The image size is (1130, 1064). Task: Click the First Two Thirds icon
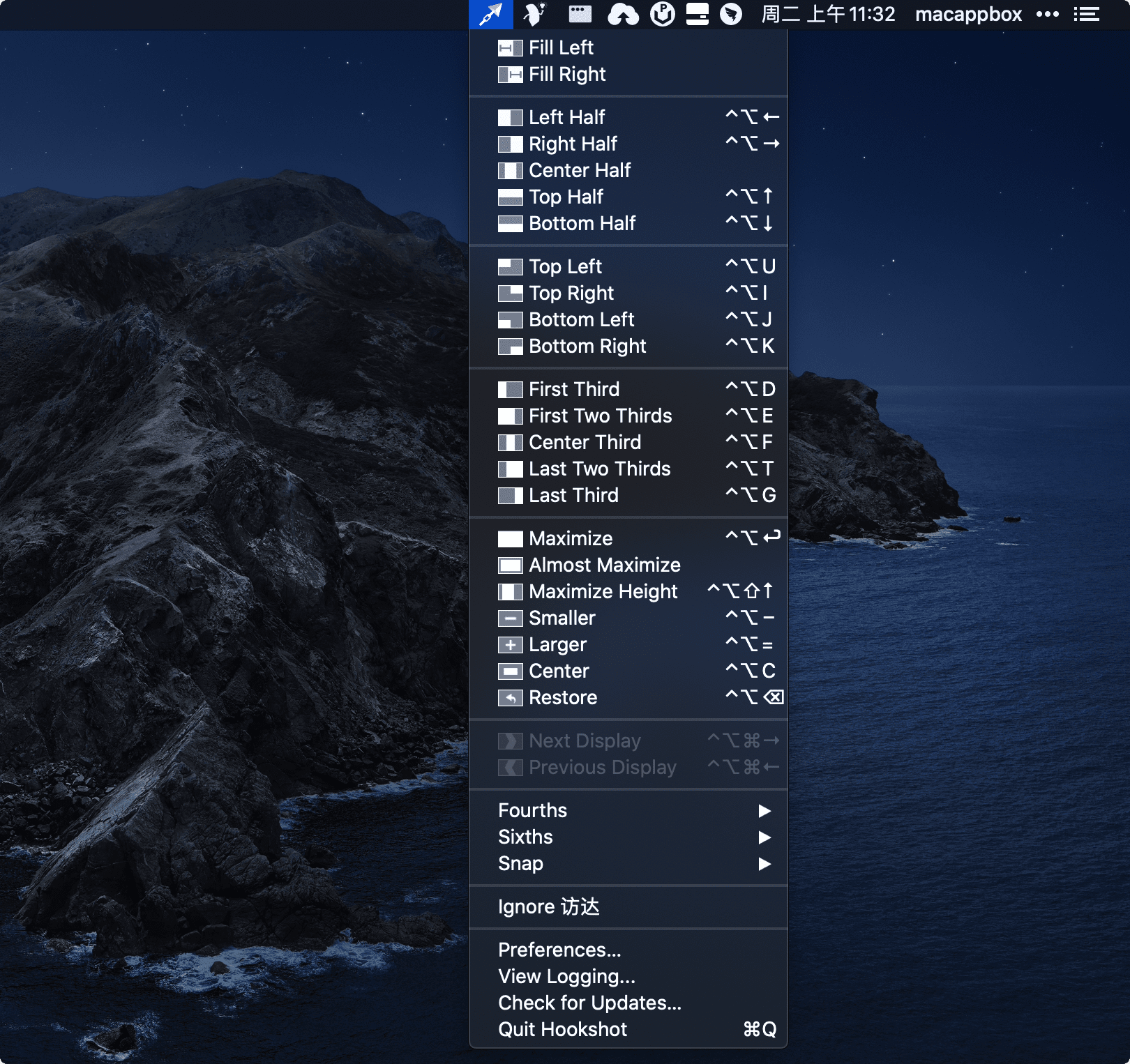(510, 416)
